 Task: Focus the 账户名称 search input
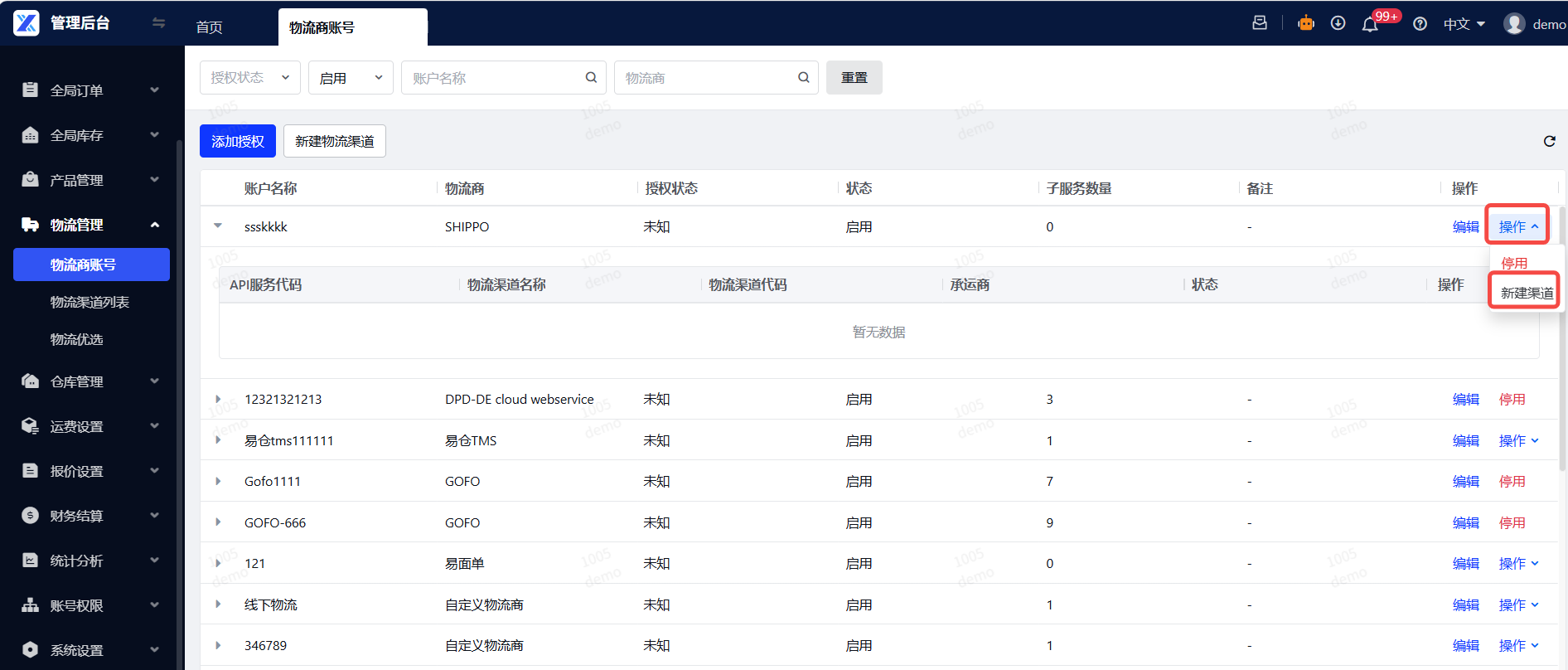pyautogui.click(x=493, y=78)
